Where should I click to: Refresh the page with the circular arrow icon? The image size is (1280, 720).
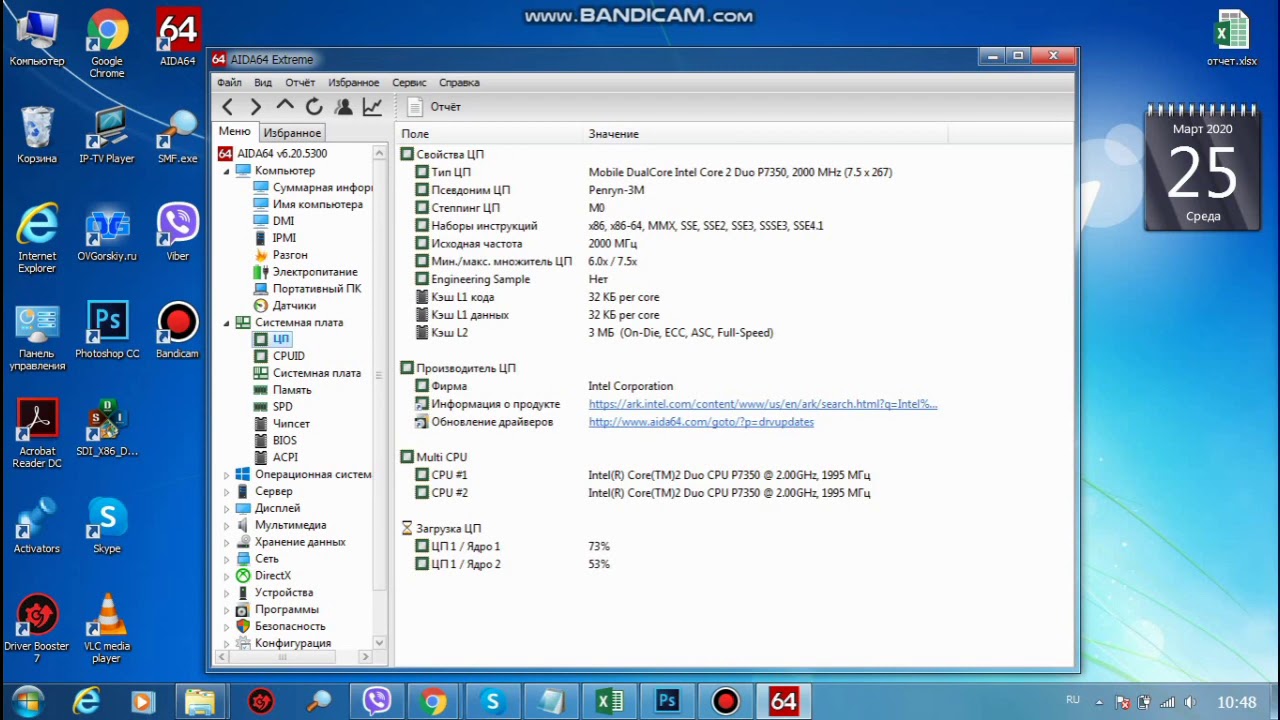click(x=314, y=107)
